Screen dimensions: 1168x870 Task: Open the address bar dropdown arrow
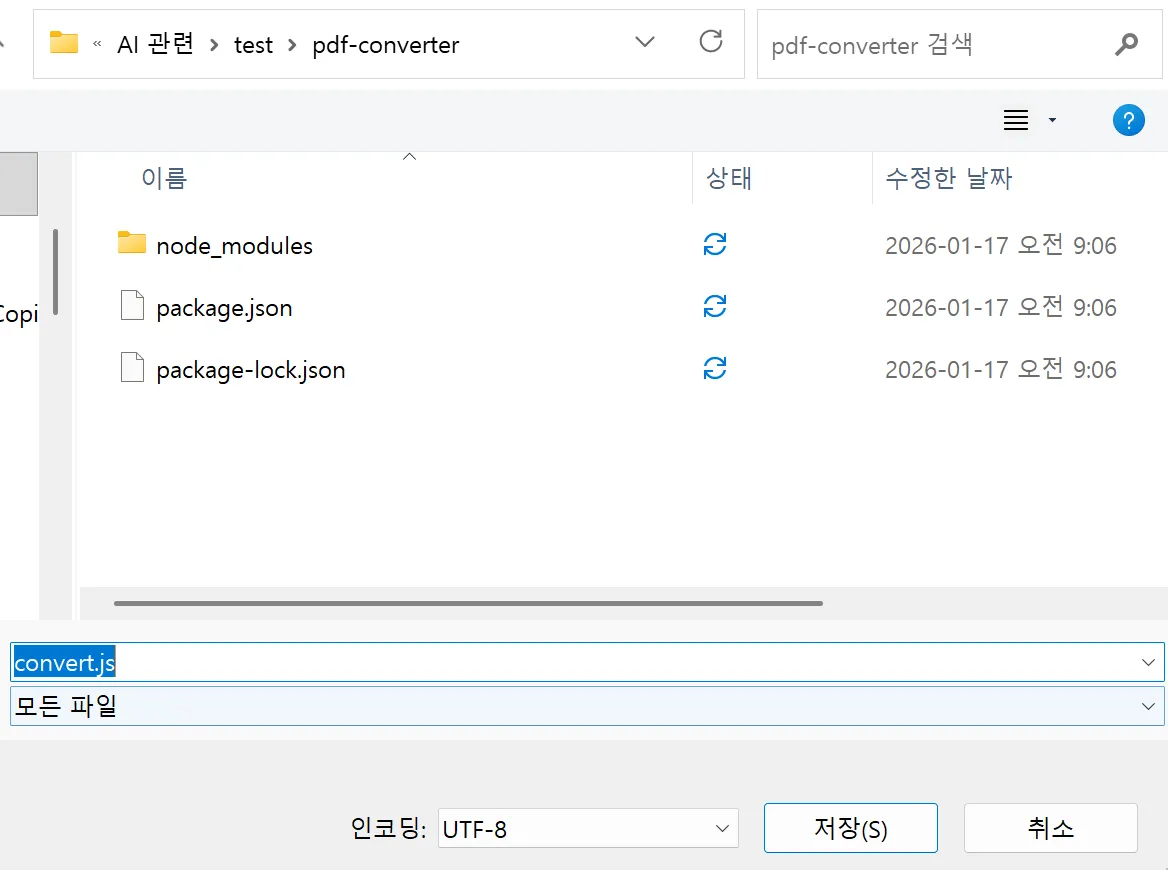coord(644,43)
